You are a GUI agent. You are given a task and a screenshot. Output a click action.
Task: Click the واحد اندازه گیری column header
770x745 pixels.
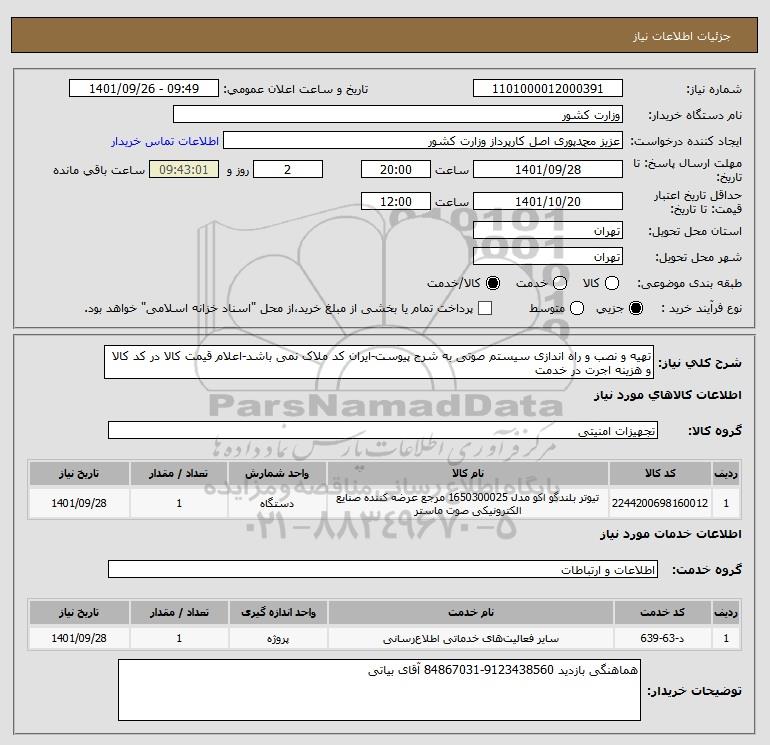coord(278,612)
